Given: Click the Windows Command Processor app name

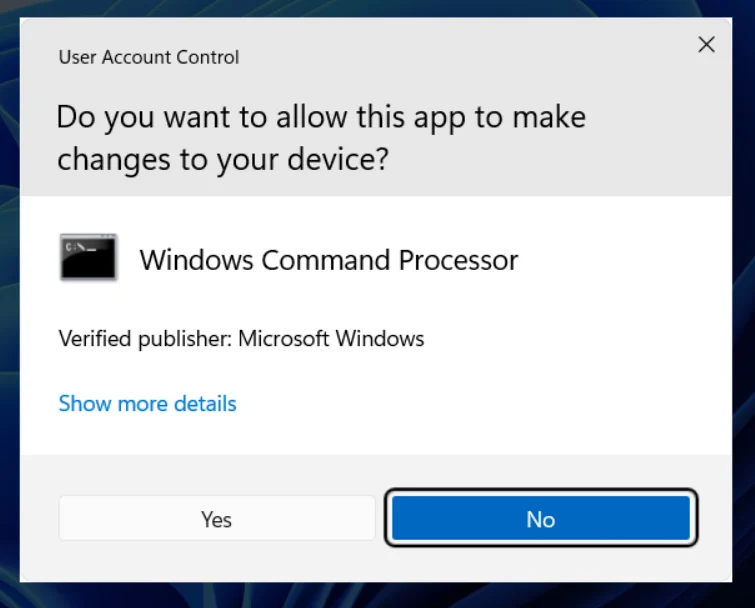Looking at the screenshot, I should coord(329,260).
